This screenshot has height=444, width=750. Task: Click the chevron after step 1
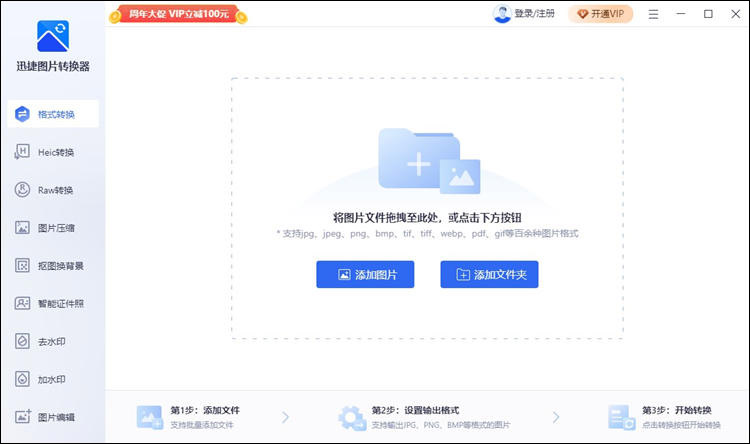pos(286,417)
